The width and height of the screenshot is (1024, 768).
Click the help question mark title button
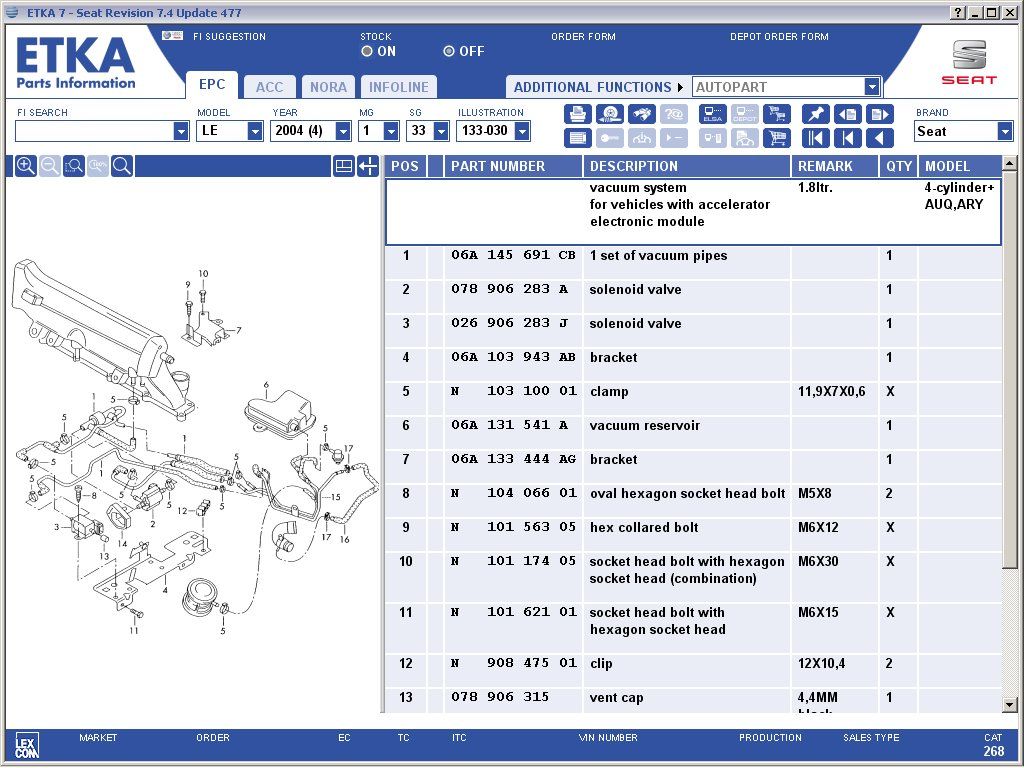(x=958, y=12)
